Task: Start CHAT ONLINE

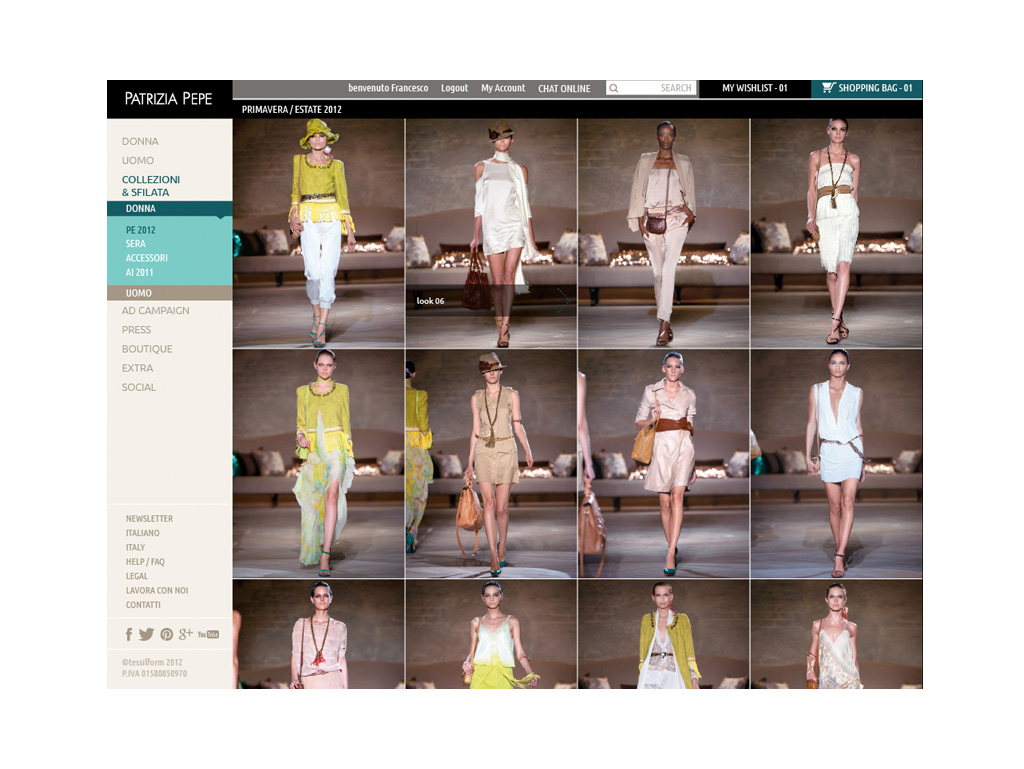Action: [564, 88]
